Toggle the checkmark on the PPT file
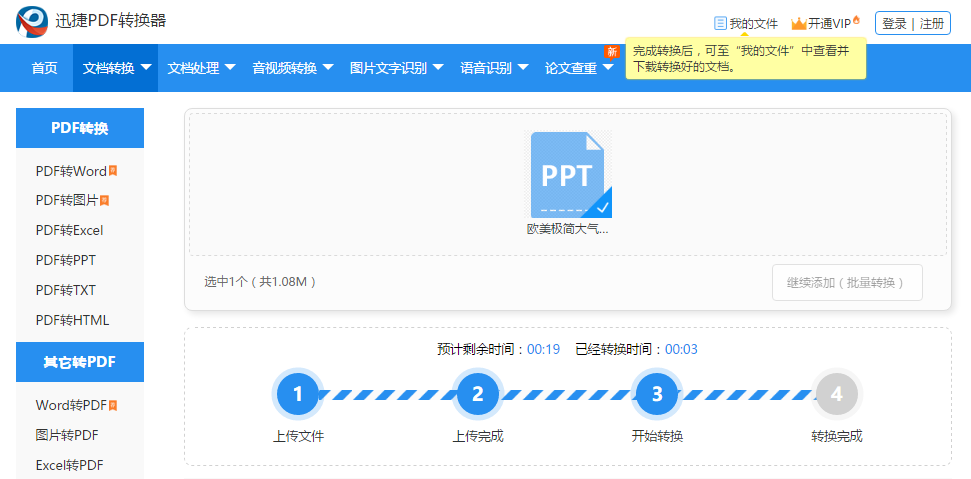971x479 pixels. point(602,208)
